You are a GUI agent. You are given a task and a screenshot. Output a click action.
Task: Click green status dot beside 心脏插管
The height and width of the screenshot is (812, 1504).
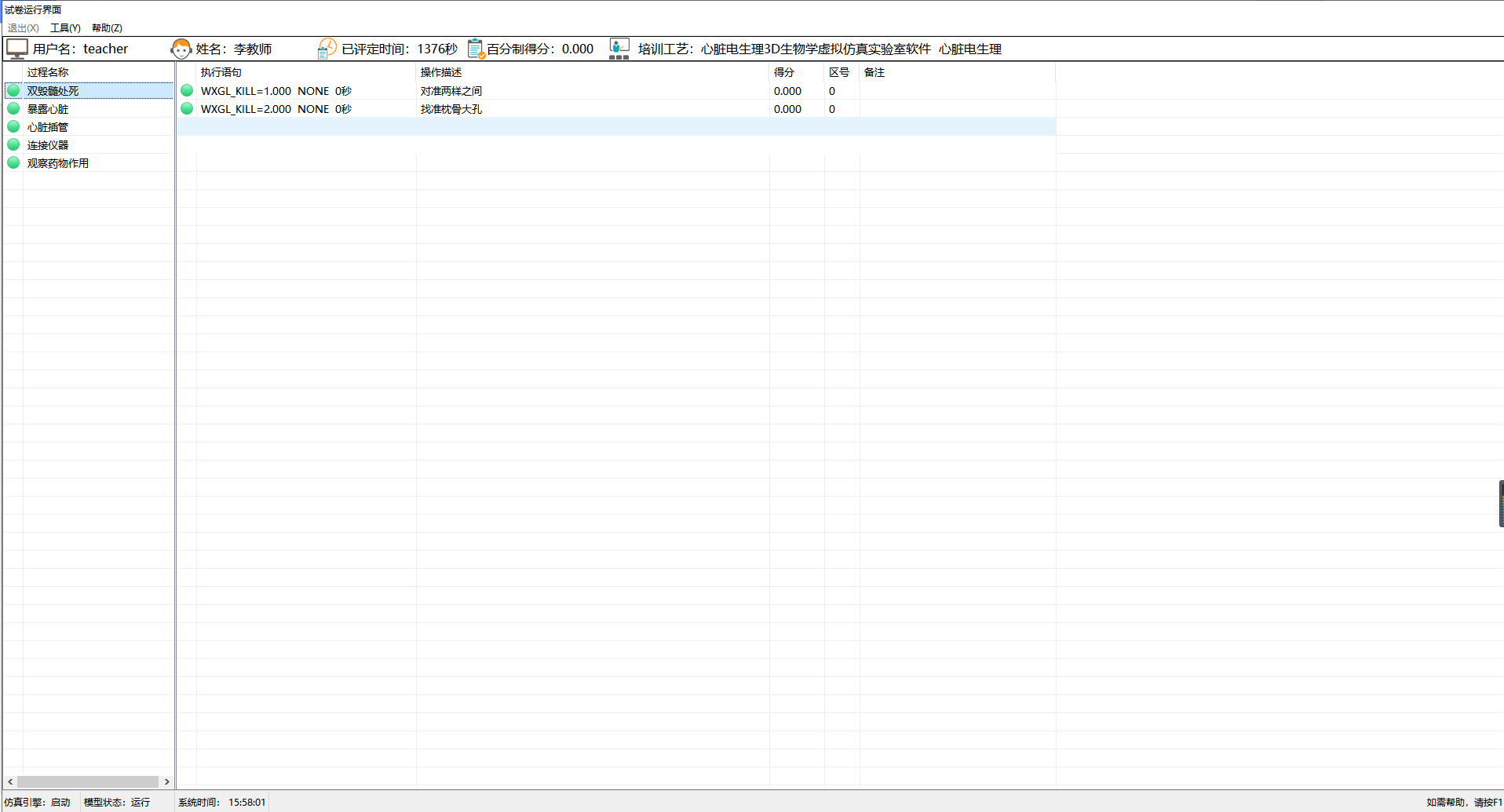pos(13,126)
